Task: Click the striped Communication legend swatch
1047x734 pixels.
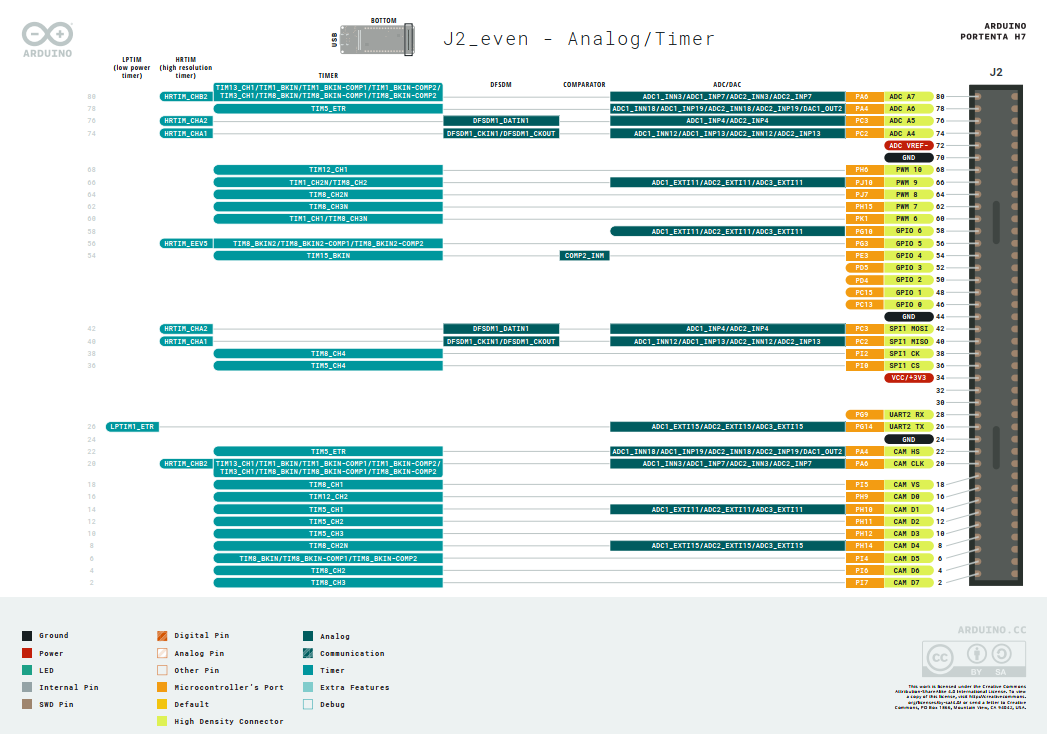Action: (308, 653)
